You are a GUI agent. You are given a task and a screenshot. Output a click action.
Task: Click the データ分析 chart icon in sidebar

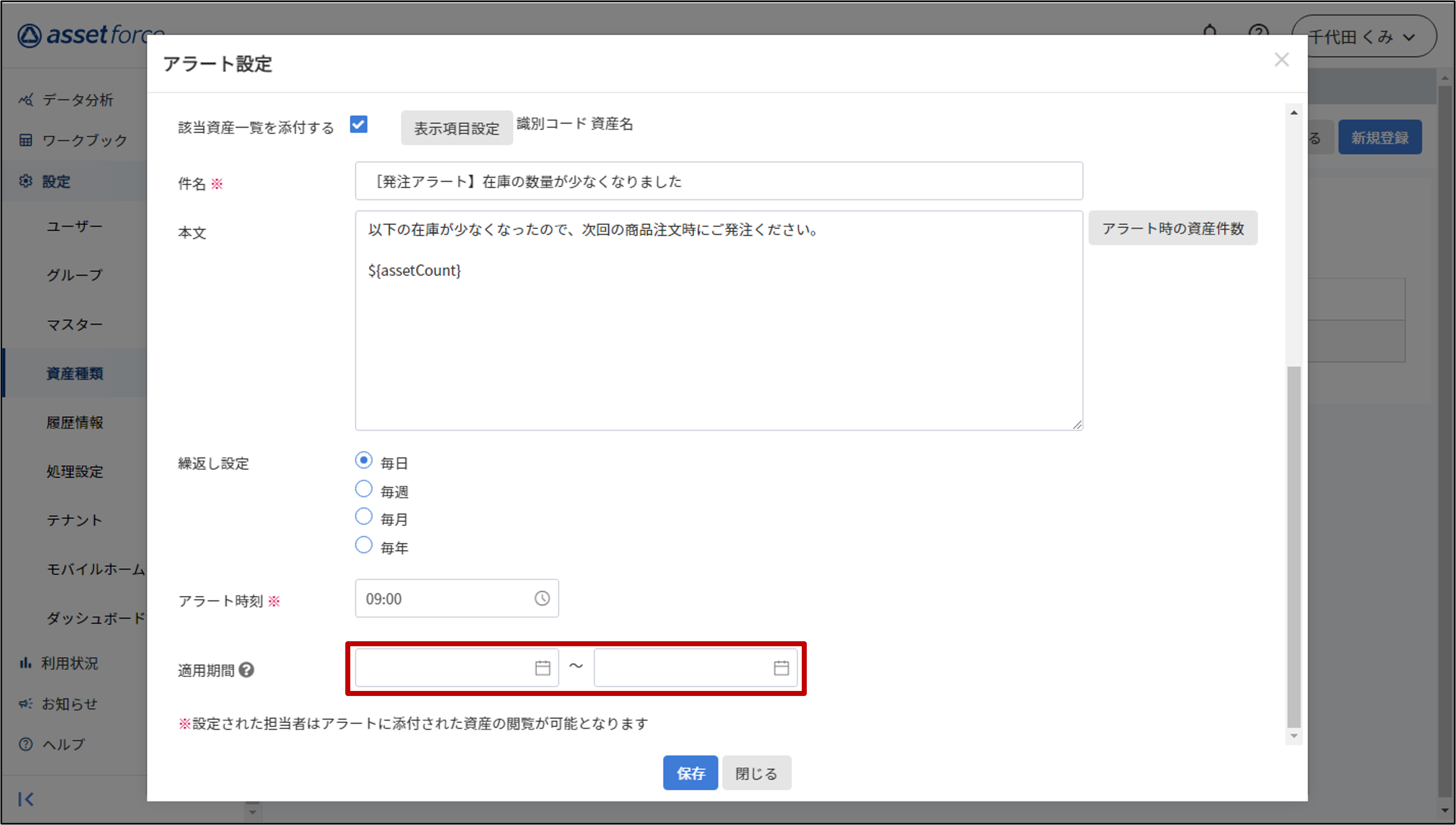[x=26, y=100]
